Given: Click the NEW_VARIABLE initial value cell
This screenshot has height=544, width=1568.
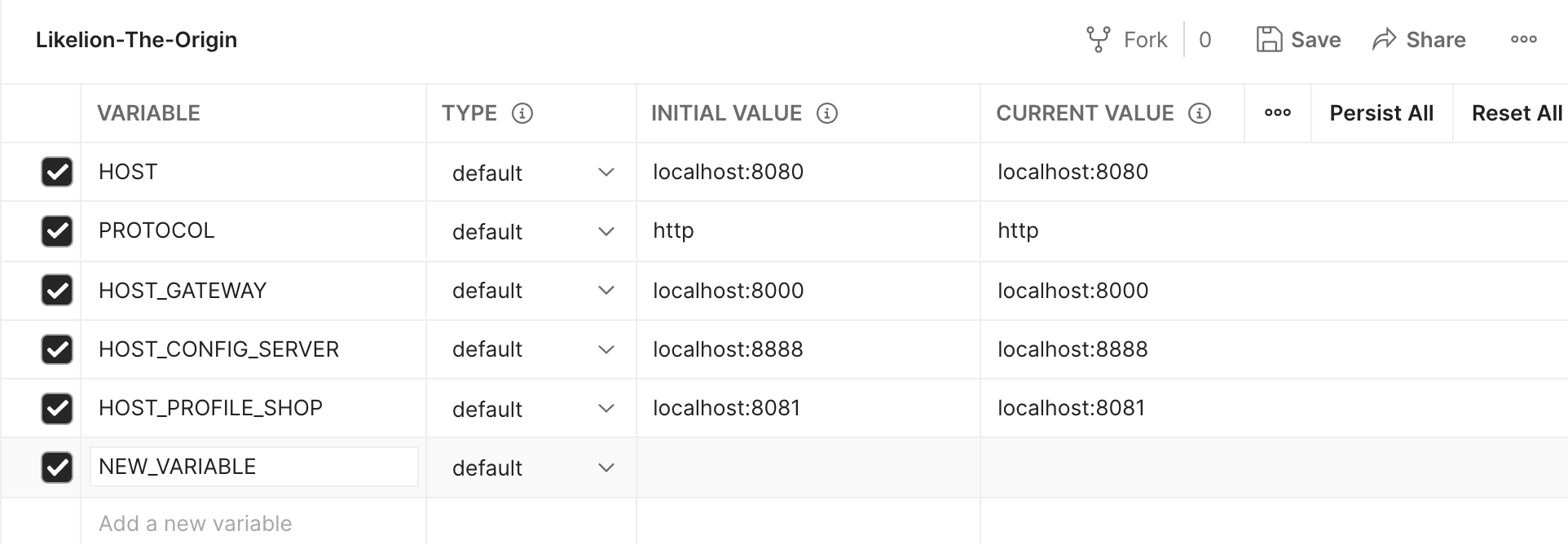Looking at the screenshot, I should click(808, 467).
